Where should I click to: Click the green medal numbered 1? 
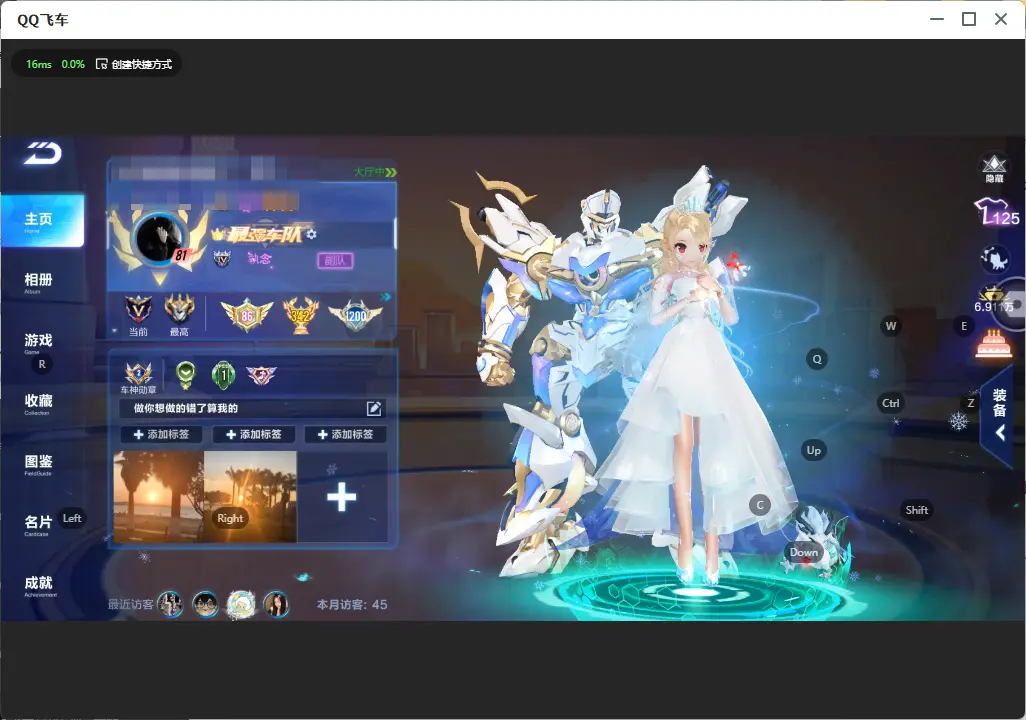pos(224,375)
